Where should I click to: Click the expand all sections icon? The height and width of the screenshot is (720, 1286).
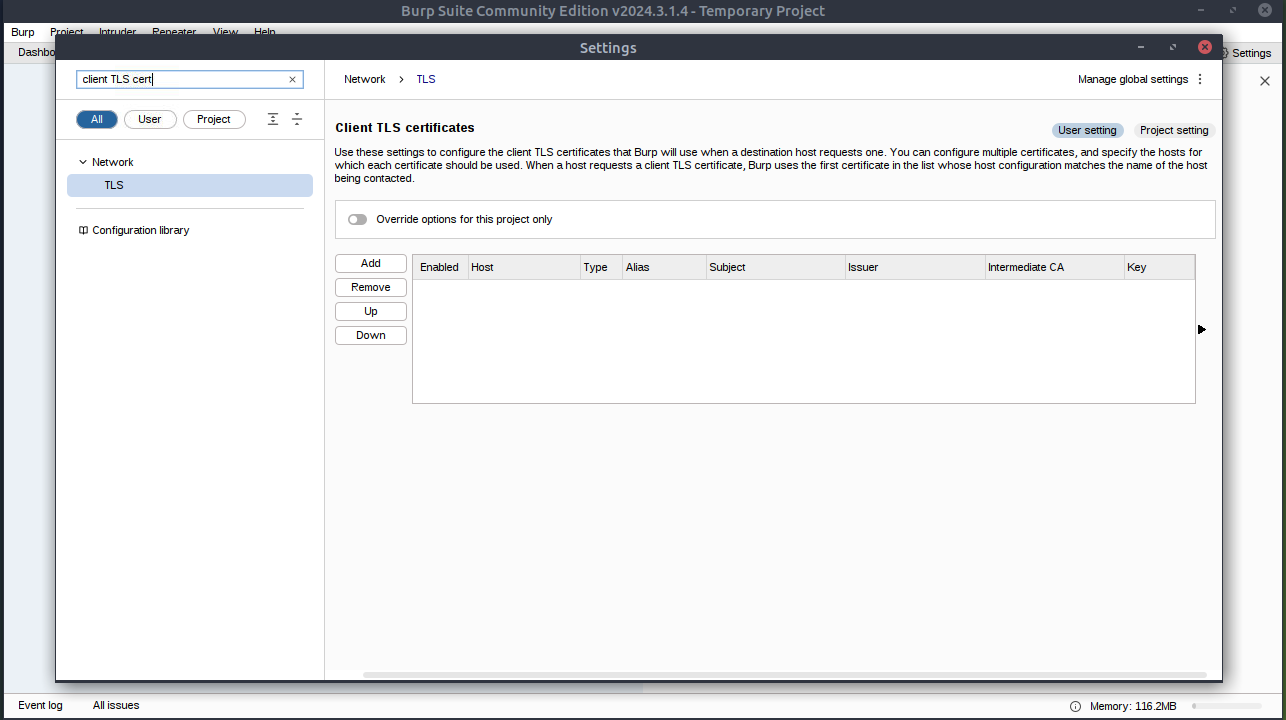[273, 119]
